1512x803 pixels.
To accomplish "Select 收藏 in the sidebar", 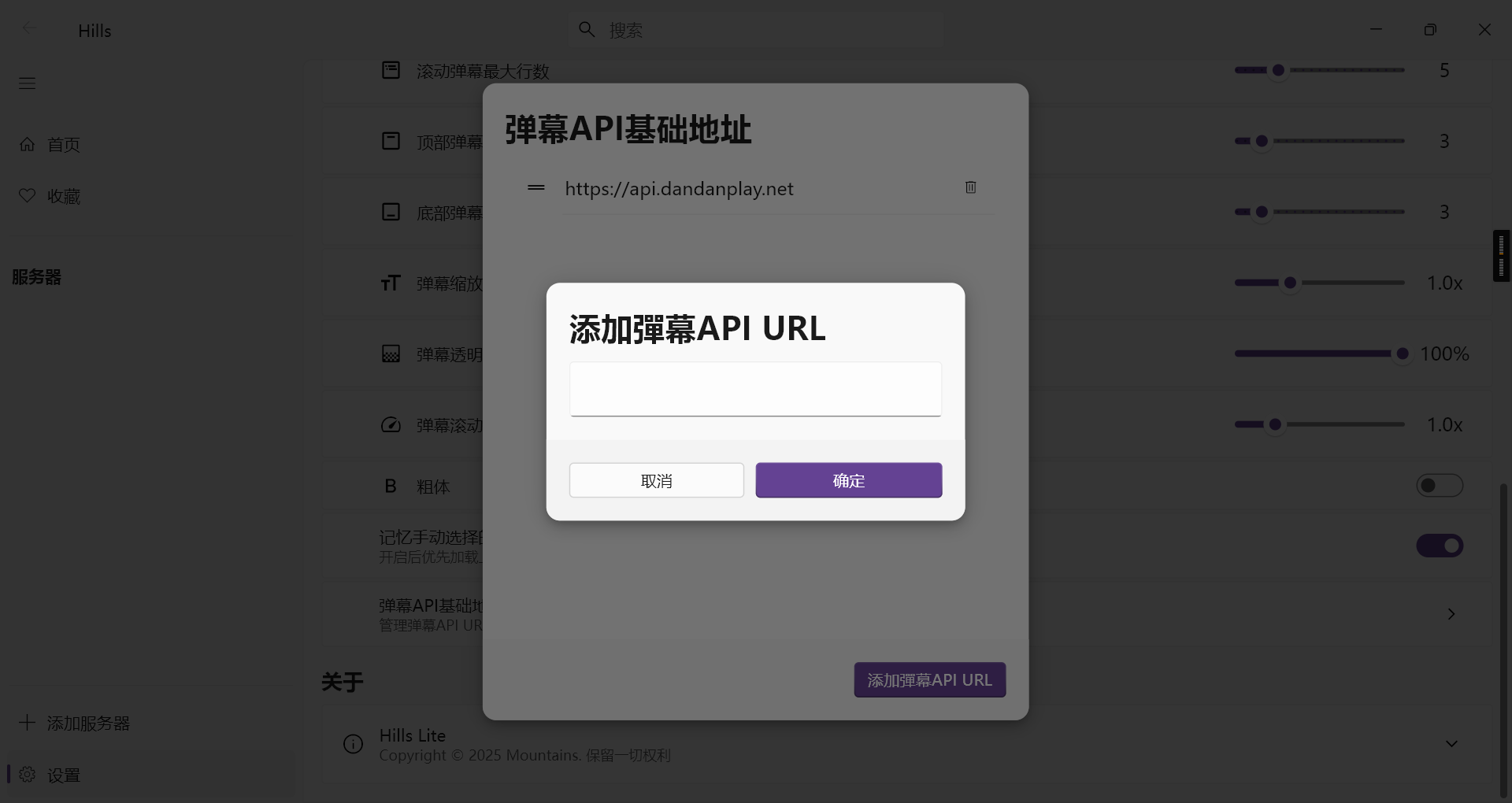I will click(x=63, y=196).
